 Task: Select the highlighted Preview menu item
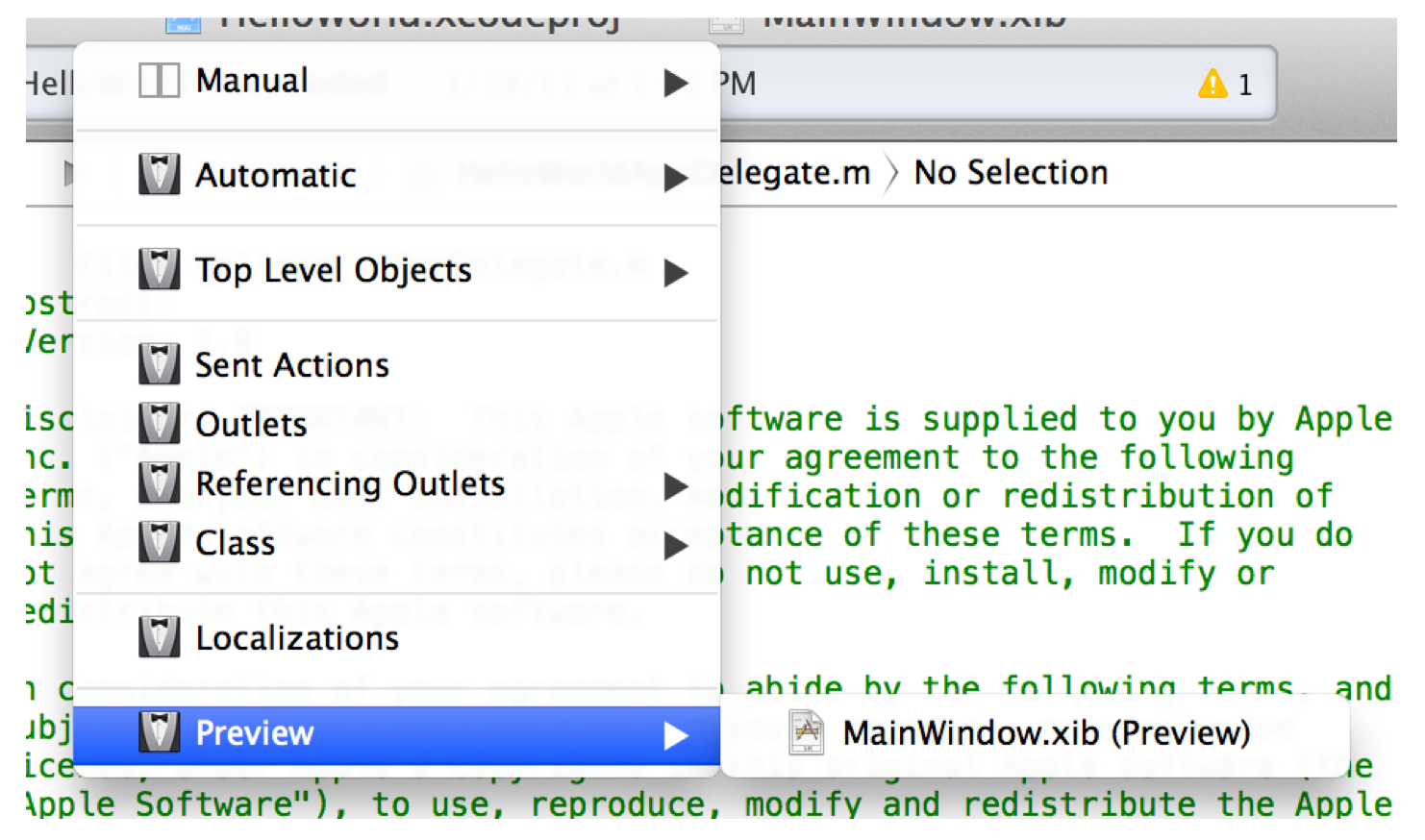[396, 734]
